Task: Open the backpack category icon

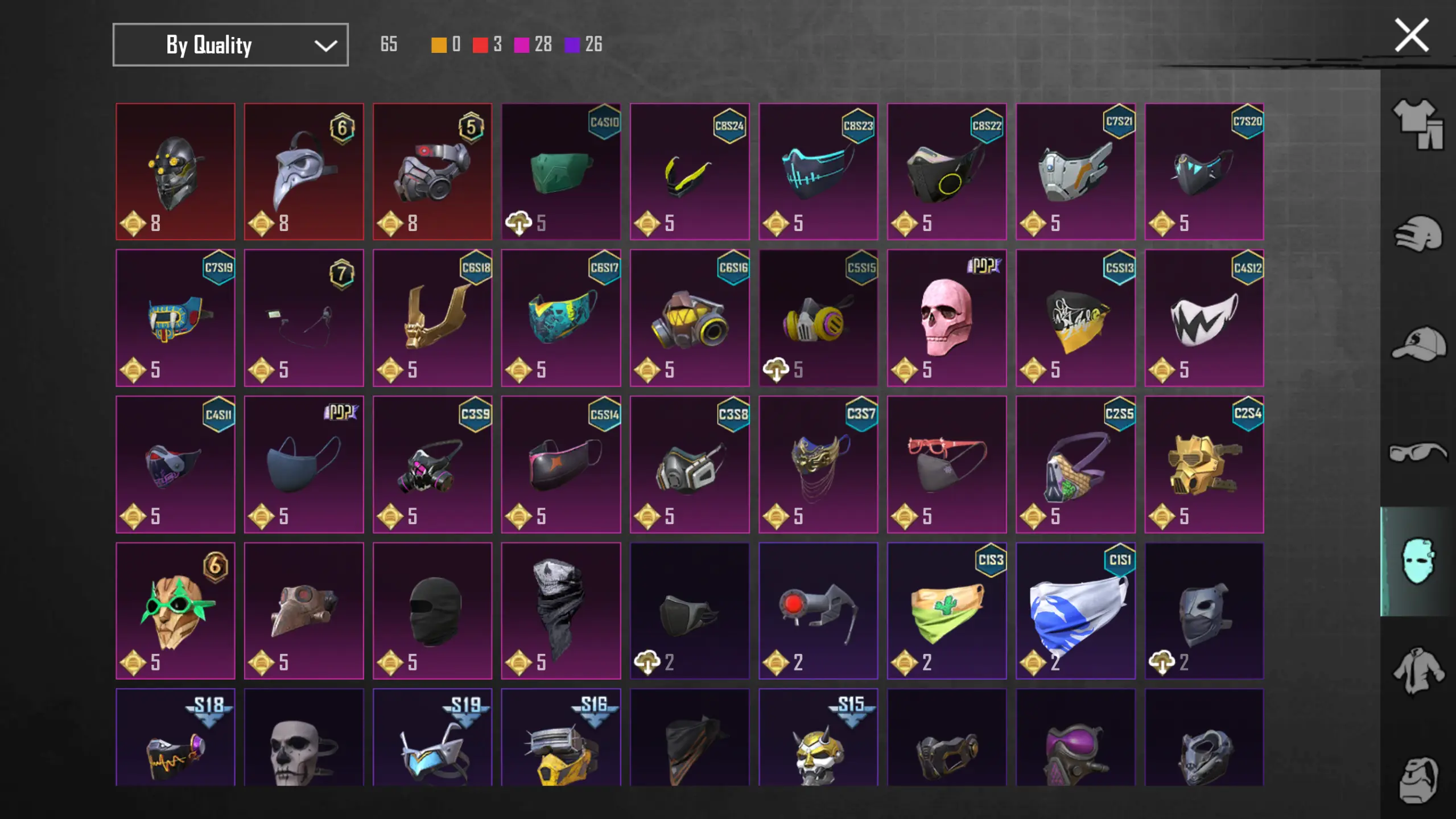Action: tap(1418, 780)
